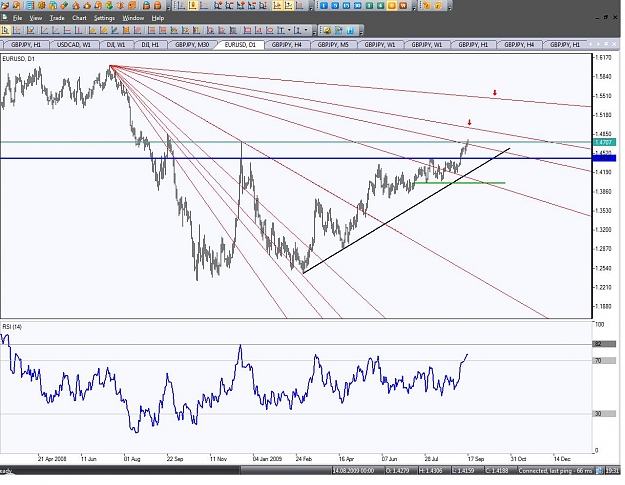Select the crosshair tool beside the cursor
This screenshot has width=625, height=485.
(16, 30)
